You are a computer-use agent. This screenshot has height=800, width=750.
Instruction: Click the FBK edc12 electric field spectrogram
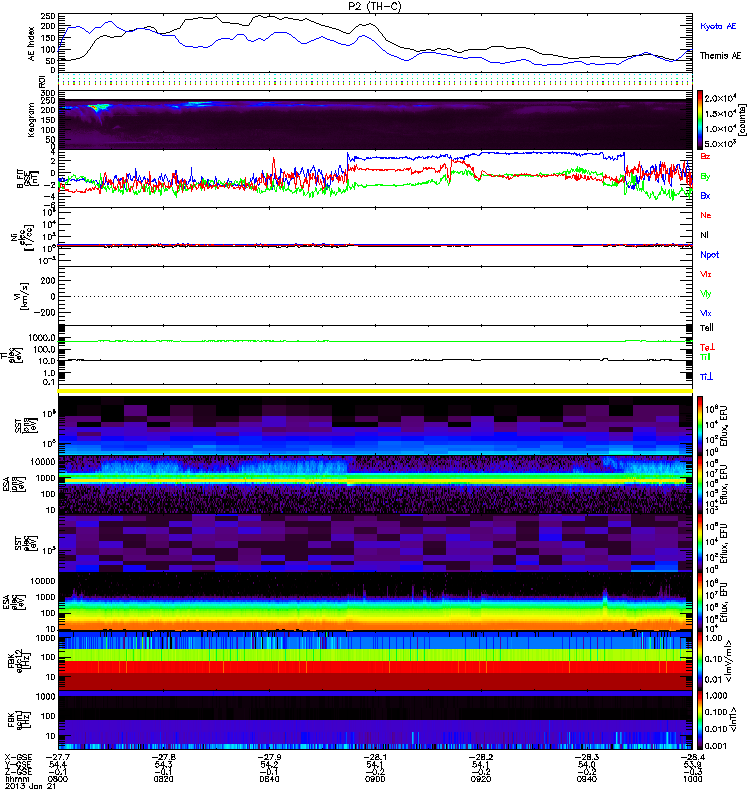coord(376,661)
